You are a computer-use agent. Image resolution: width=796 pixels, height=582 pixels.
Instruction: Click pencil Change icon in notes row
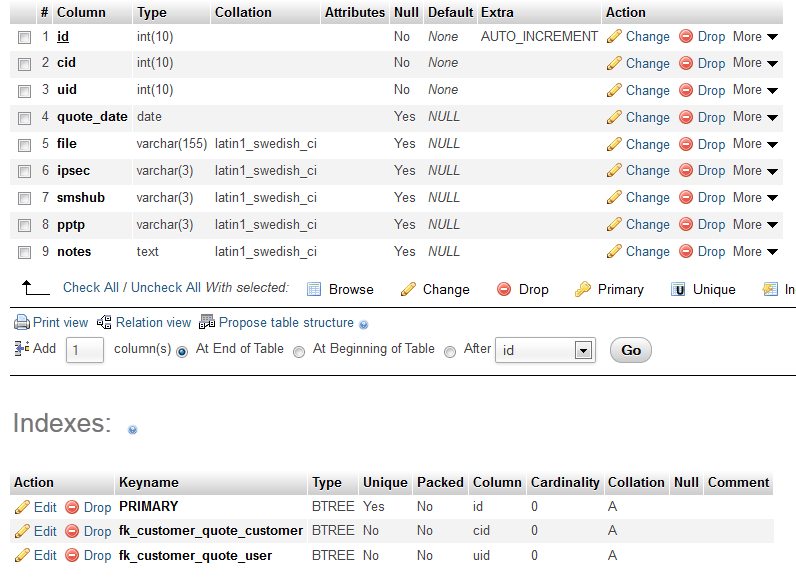[x=614, y=251]
